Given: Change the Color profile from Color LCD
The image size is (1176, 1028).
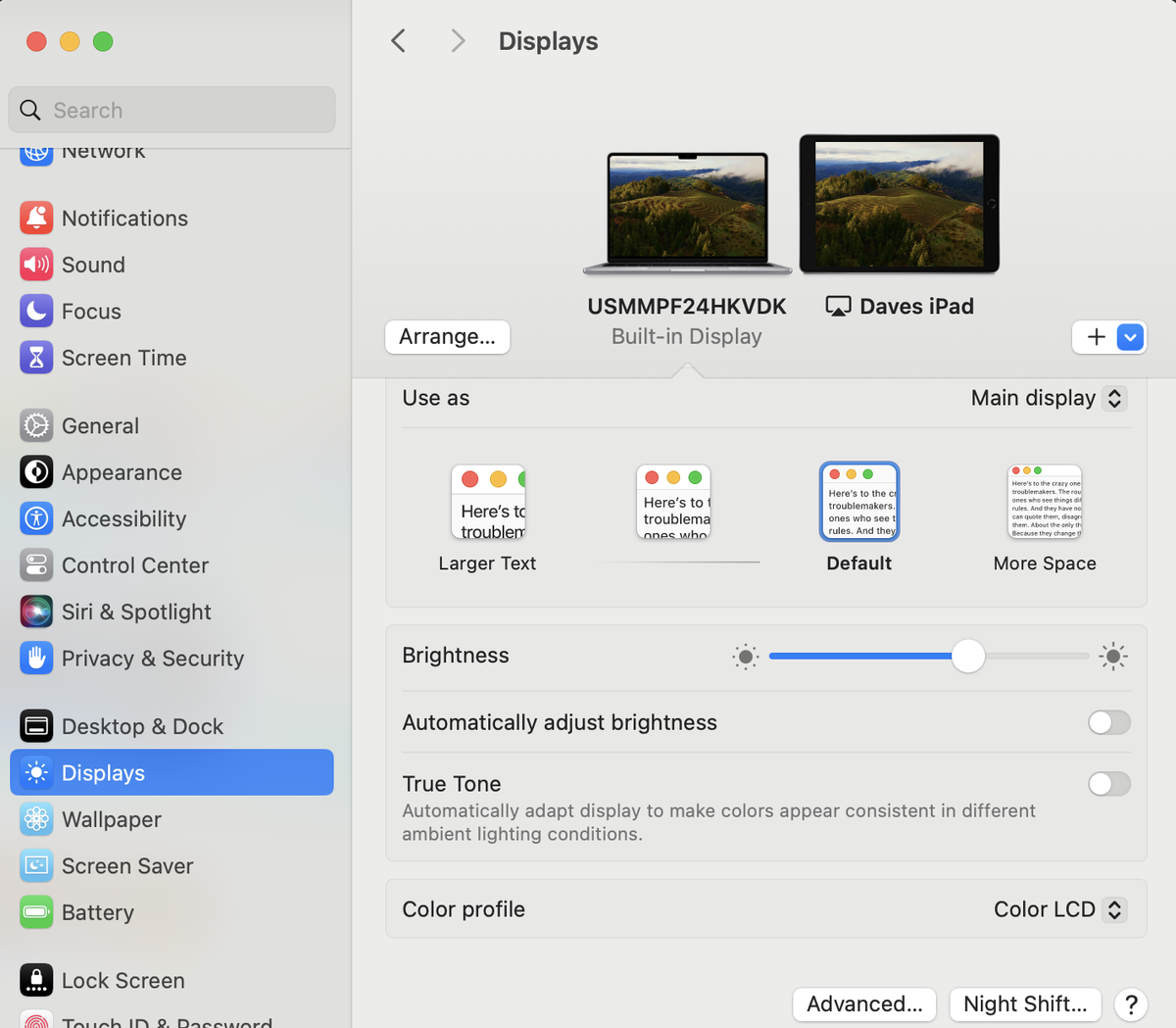Looking at the screenshot, I should tap(1058, 909).
